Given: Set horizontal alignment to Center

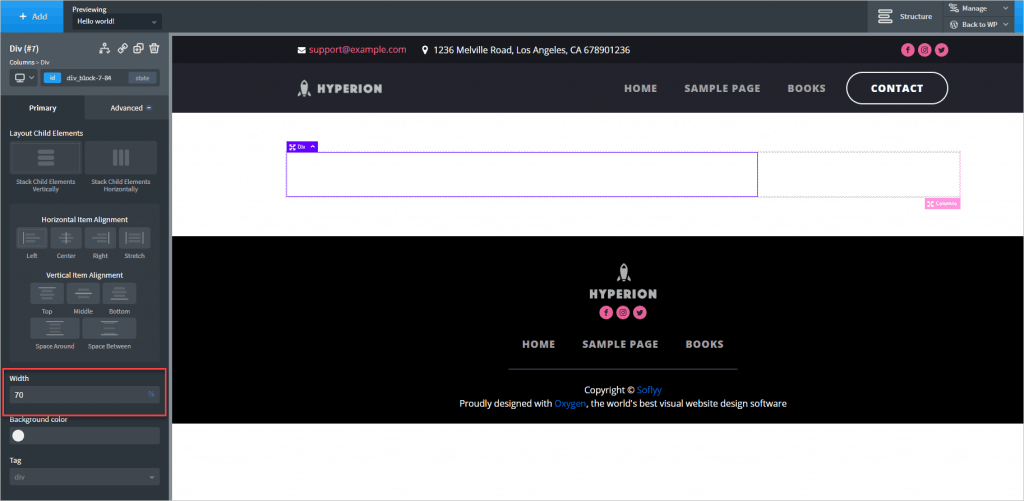Looking at the screenshot, I should [x=66, y=238].
